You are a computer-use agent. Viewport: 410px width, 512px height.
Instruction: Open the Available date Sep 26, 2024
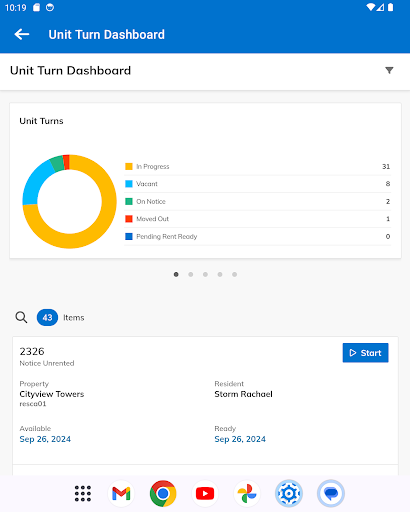tap(45, 439)
